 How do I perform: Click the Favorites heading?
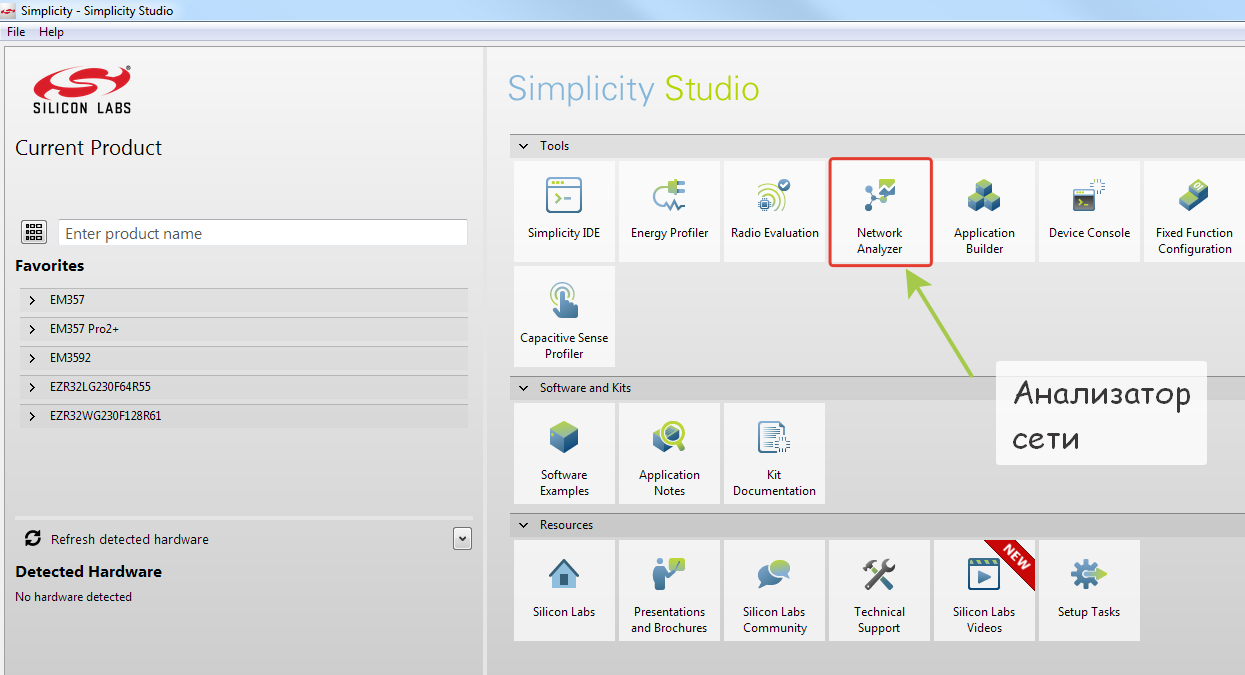click(50, 266)
